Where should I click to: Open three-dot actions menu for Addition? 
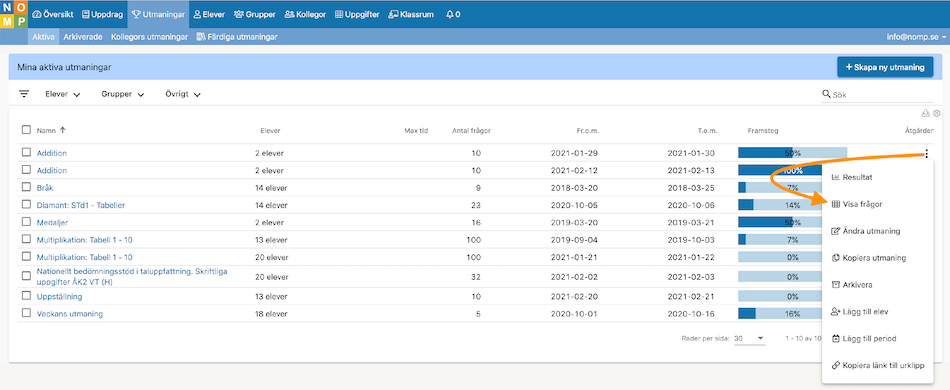pyautogui.click(x=926, y=154)
